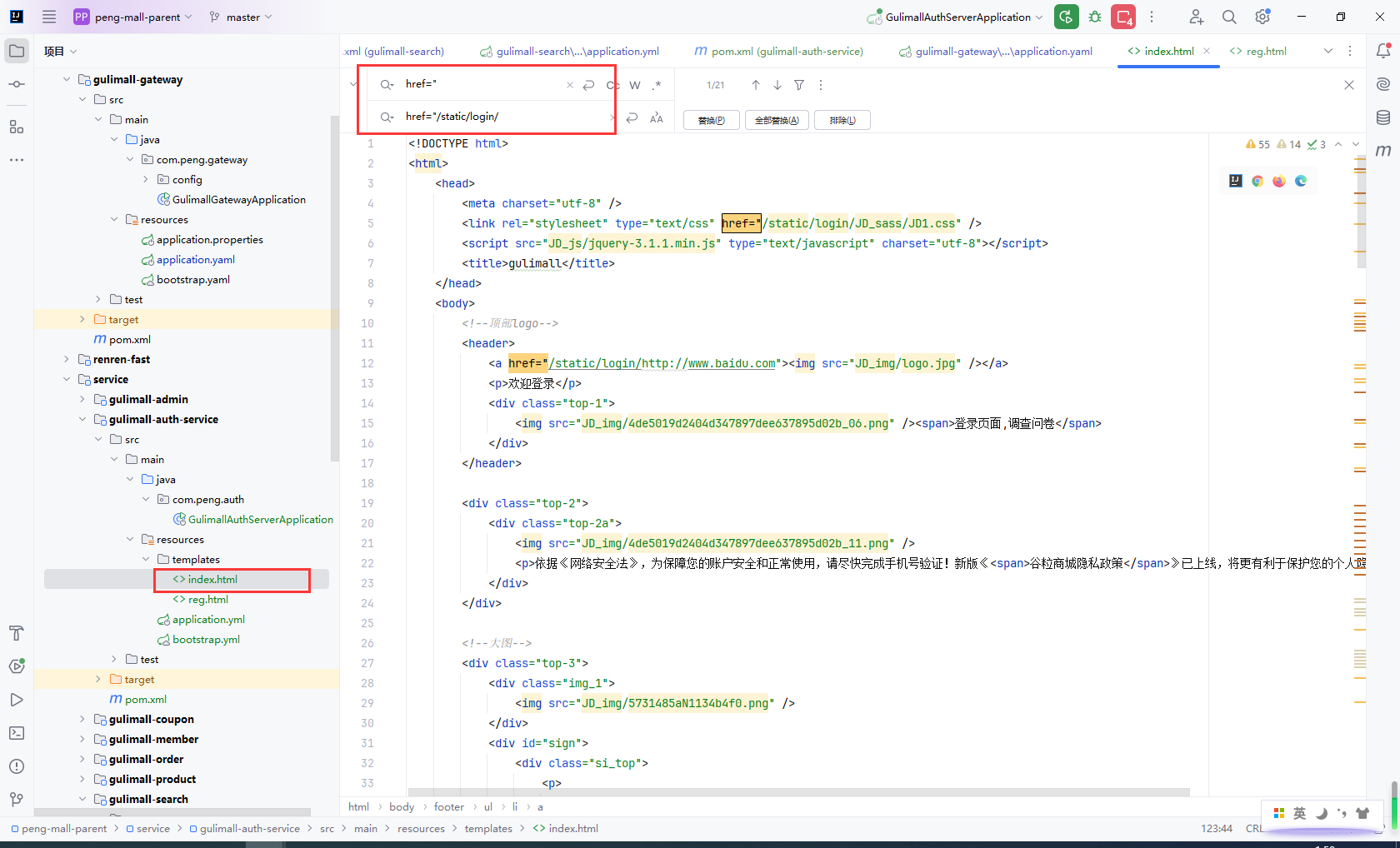Open the 项目 view selector dropdown
The width and height of the screenshot is (1400, 848).
pos(60,51)
